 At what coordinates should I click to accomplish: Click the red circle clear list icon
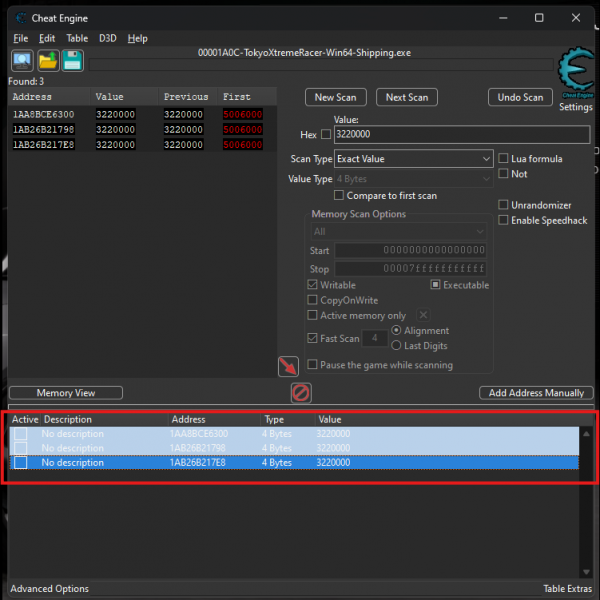click(x=301, y=393)
